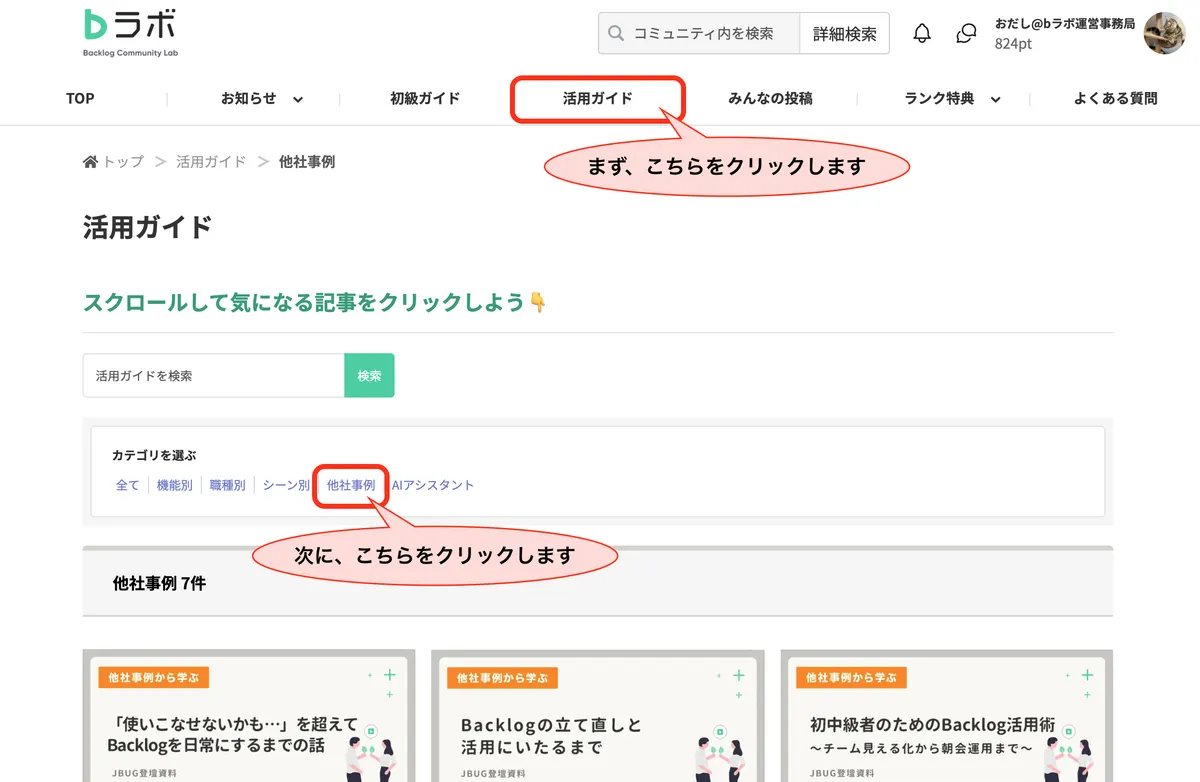Click the user profile avatar
The height and width of the screenshot is (782, 1200).
tap(1164, 33)
